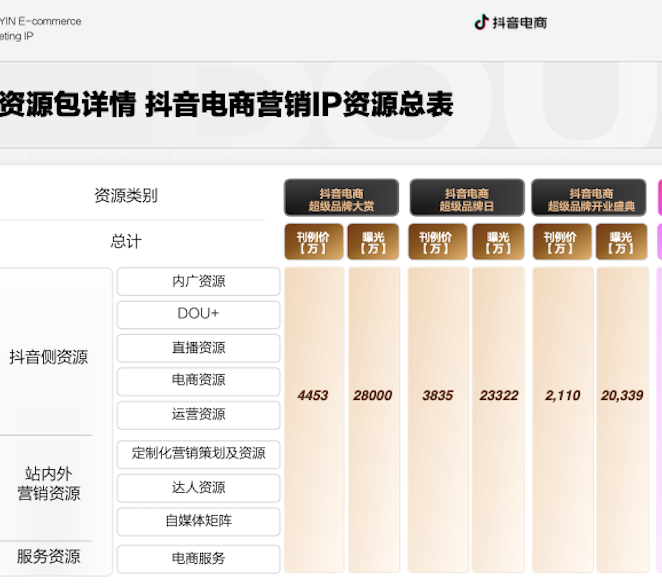This screenshot has height=583, width=662.
Task: Click the 电商服务 box
Action: click(x=198, y=559)
